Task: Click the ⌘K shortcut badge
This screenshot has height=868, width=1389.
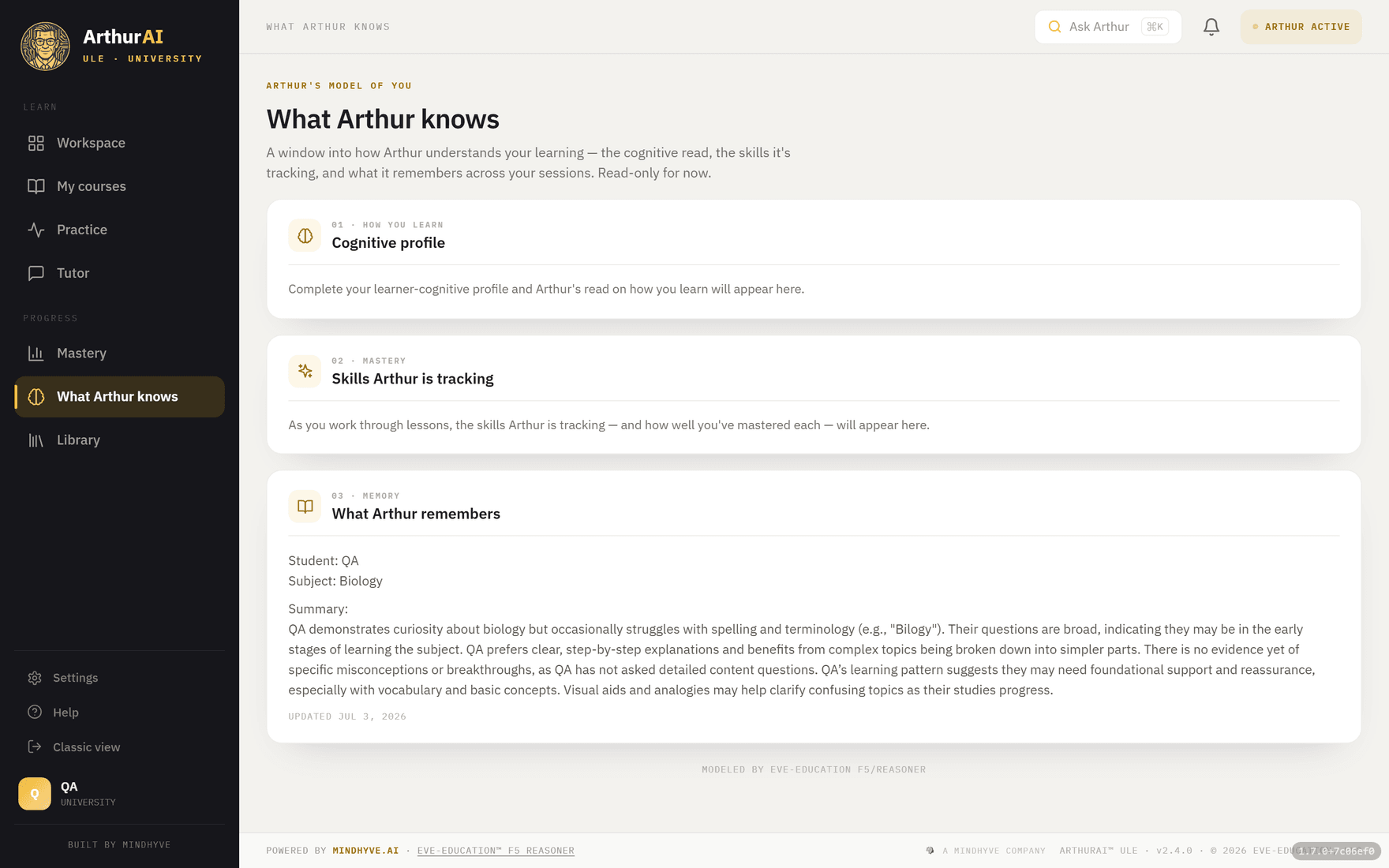Action: [x=1155, y=27]
